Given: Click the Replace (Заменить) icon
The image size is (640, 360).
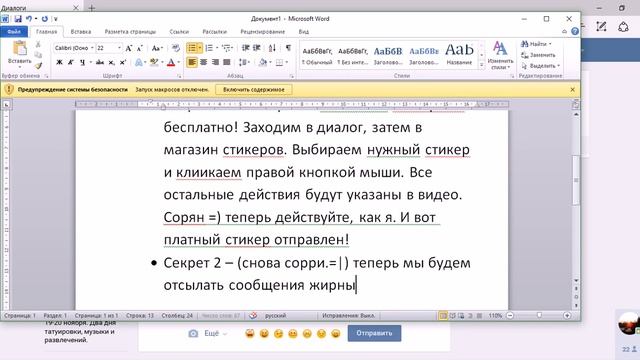Looking at the screenshot, I should [x=524, y=55].
